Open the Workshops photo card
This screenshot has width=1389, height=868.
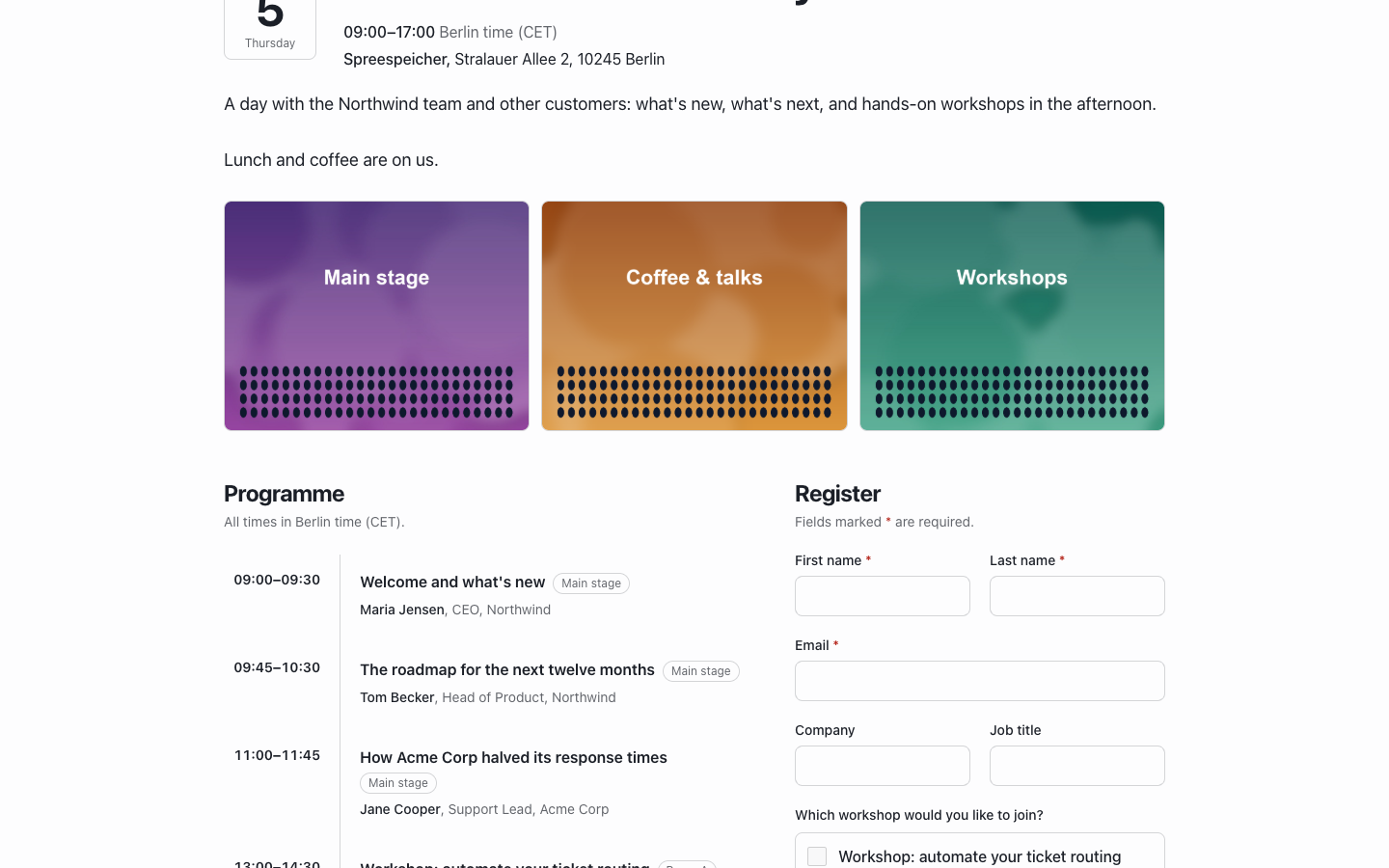click(1012, 315)
